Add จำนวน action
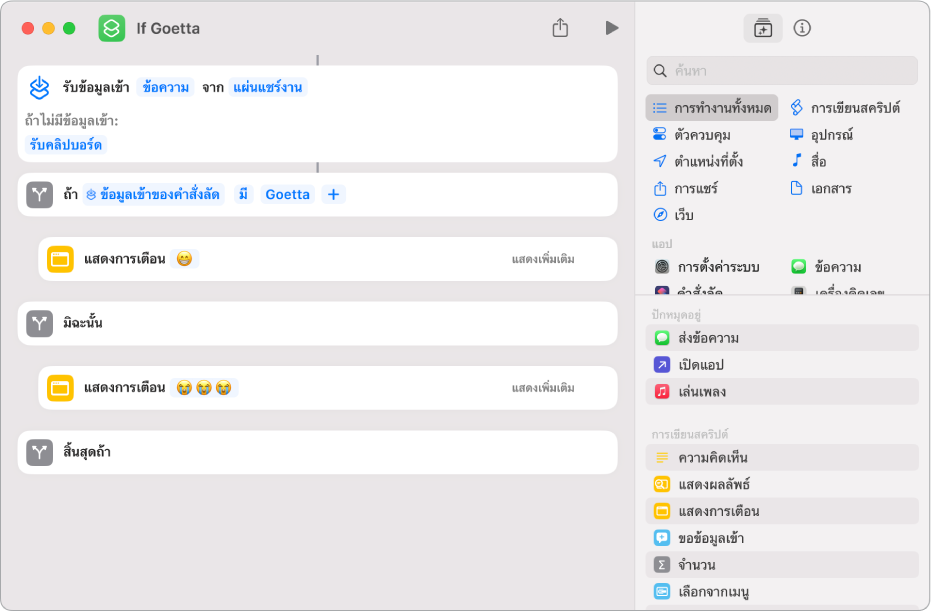931x612 pixels. [782, 565]
